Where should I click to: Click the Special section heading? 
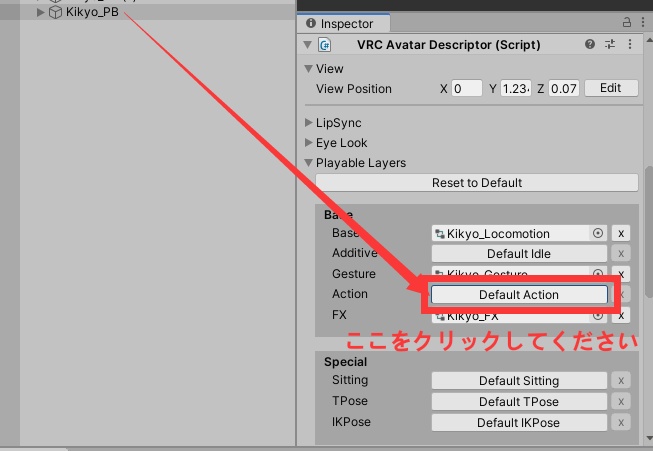tap(345, 362)
